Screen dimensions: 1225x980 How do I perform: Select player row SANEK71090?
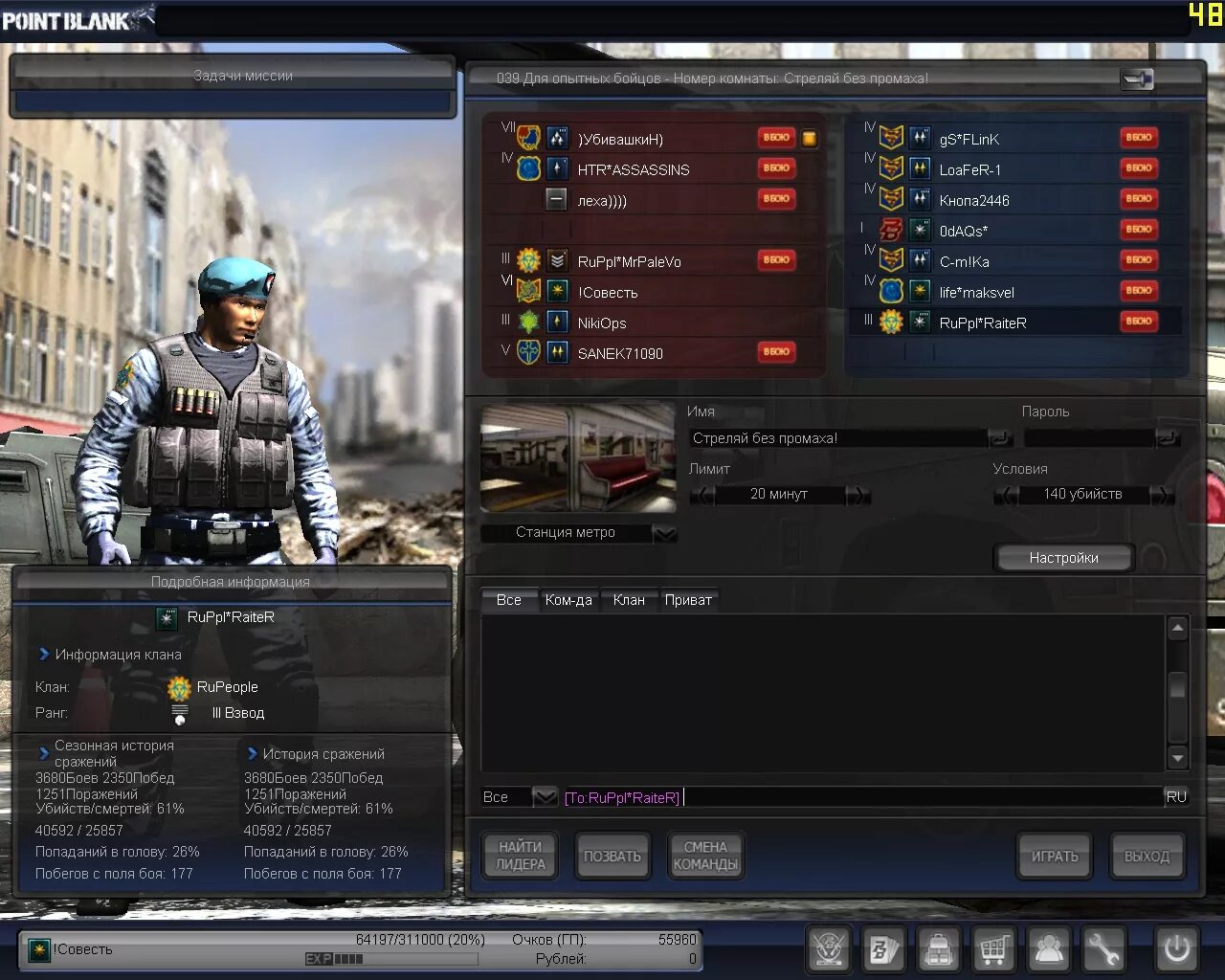click(656, 352)
